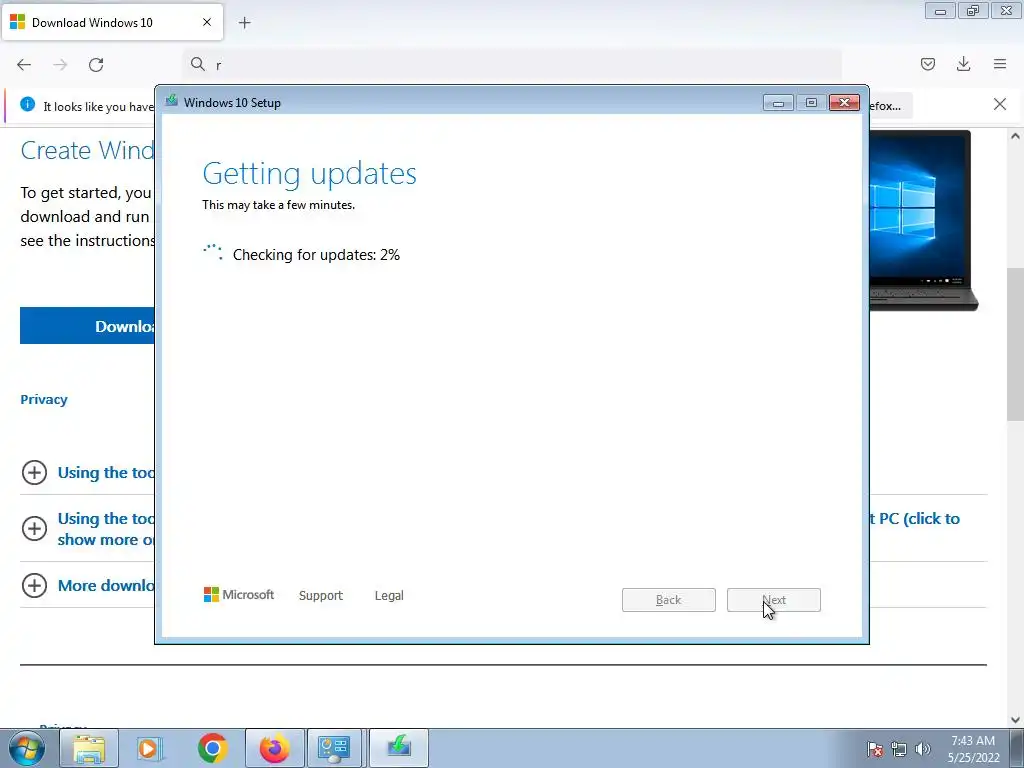Click the info icon in notification bar
The image size is (1024, 768).
27,104
